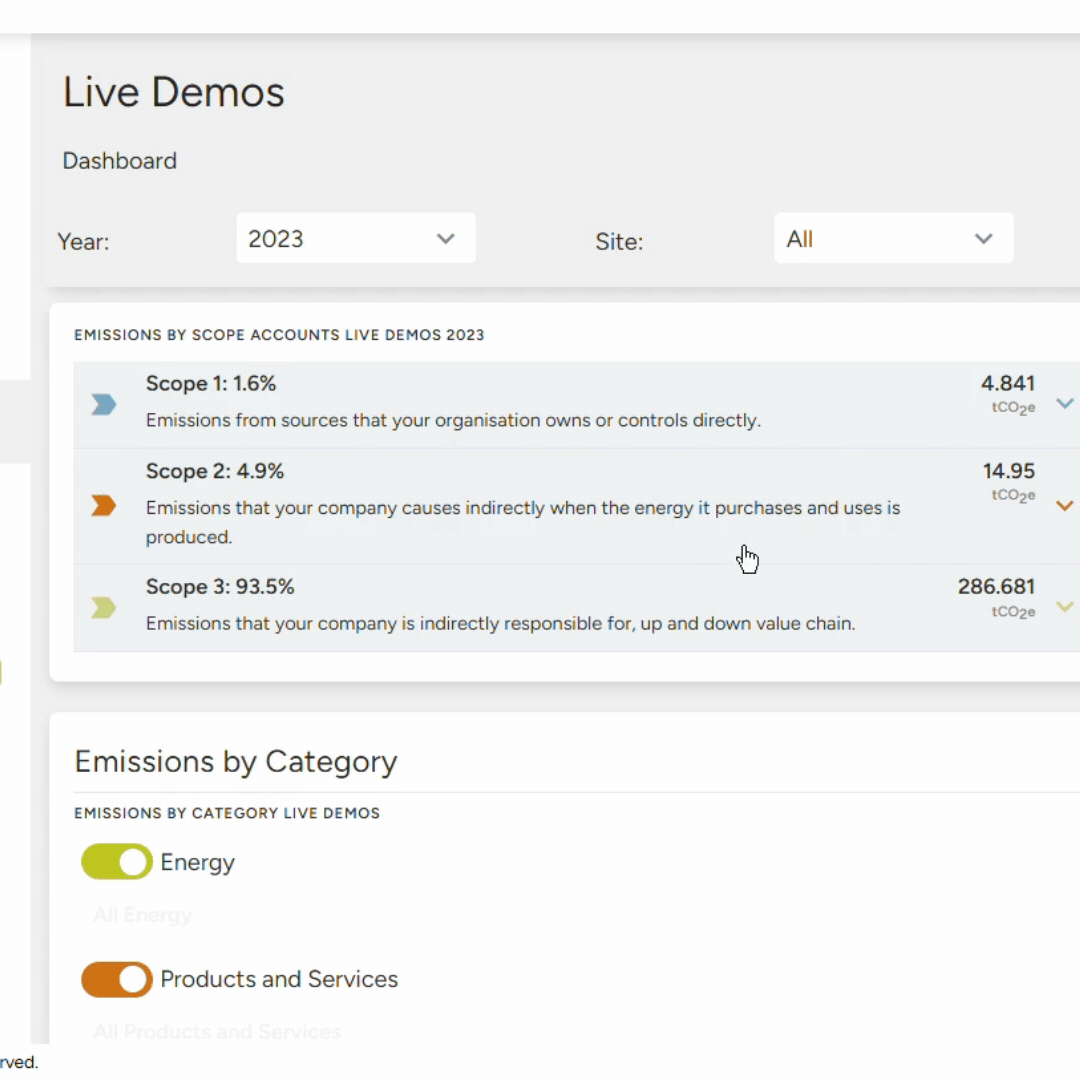The width and height of the screenshot is (1080, 1080).
Task: Expand Scope 3 row chevron
Action: [1065, 606]
